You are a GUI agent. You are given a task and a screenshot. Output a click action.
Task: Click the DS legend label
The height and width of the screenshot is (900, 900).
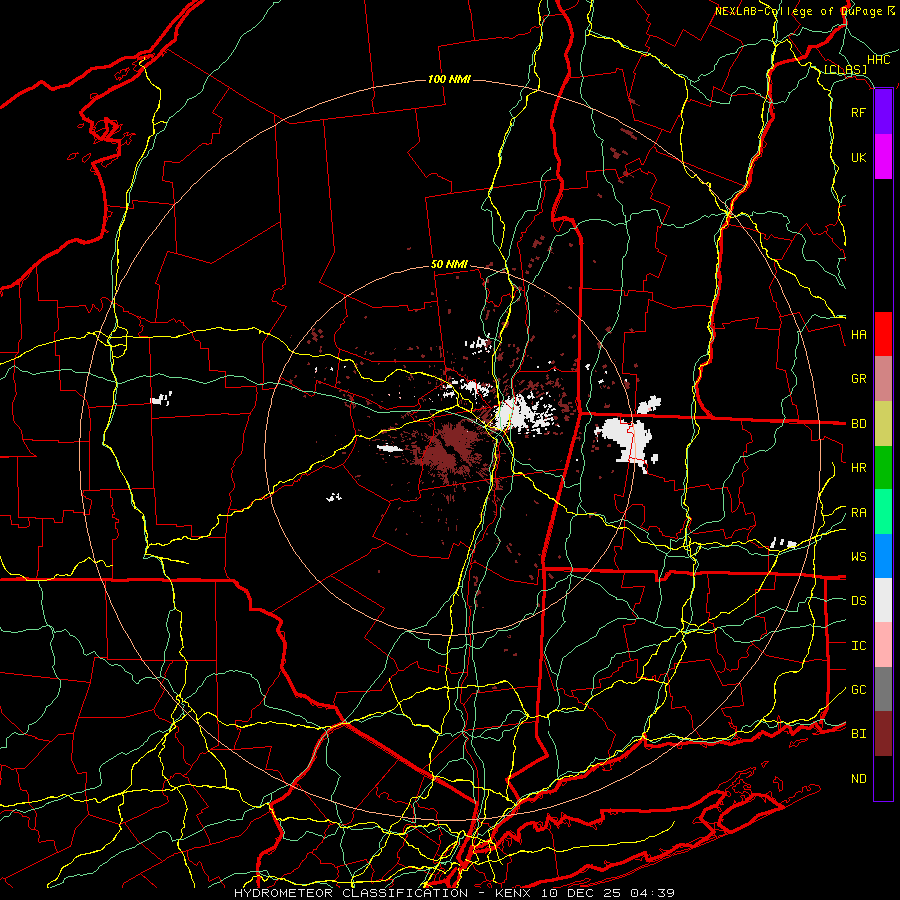pyautogui.click(x=858, y=601)
